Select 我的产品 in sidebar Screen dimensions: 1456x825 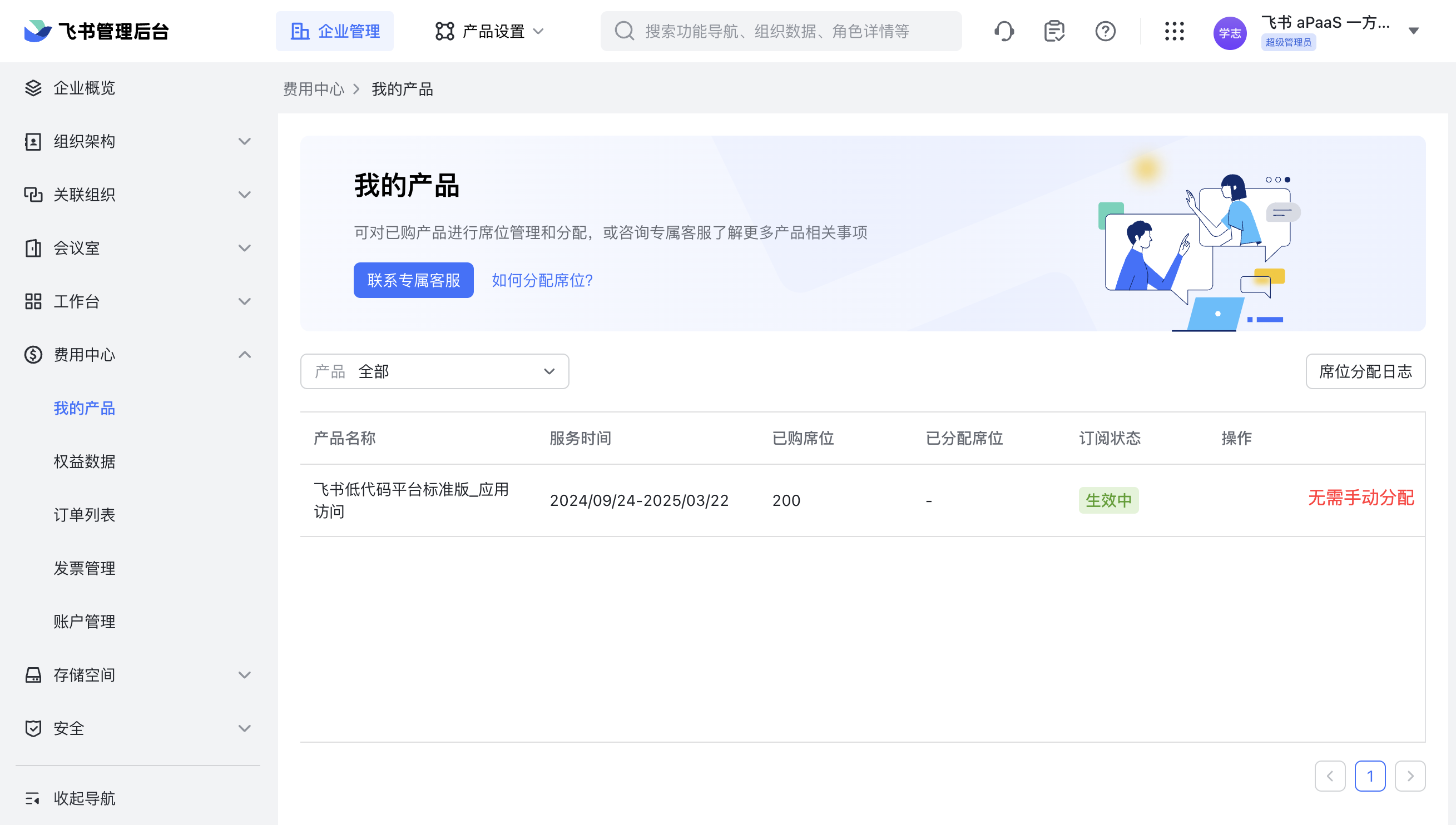click(x=85, y=408)
